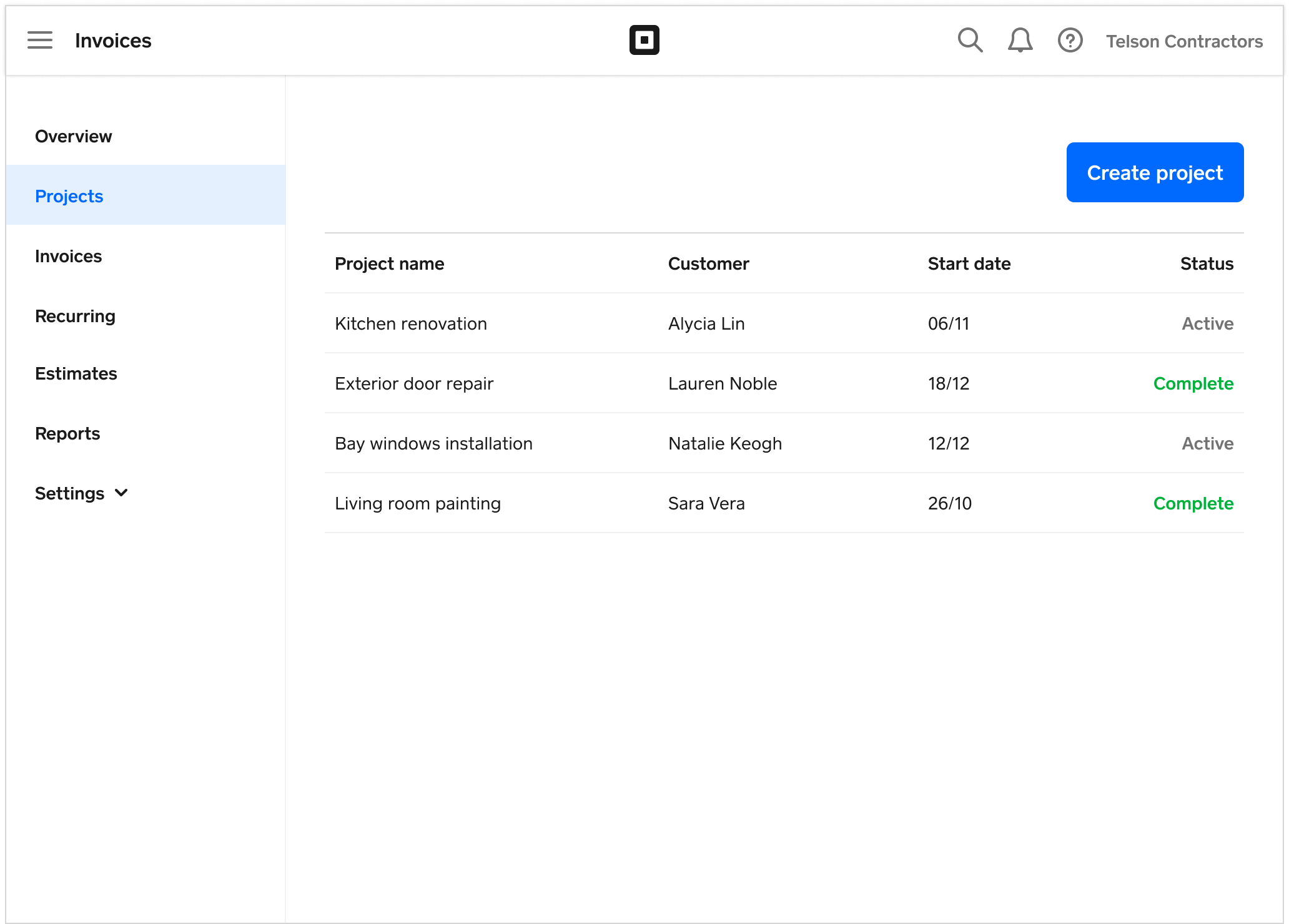Open the search tool
This screenshot has height=924, width=1289.
point(970,39)
